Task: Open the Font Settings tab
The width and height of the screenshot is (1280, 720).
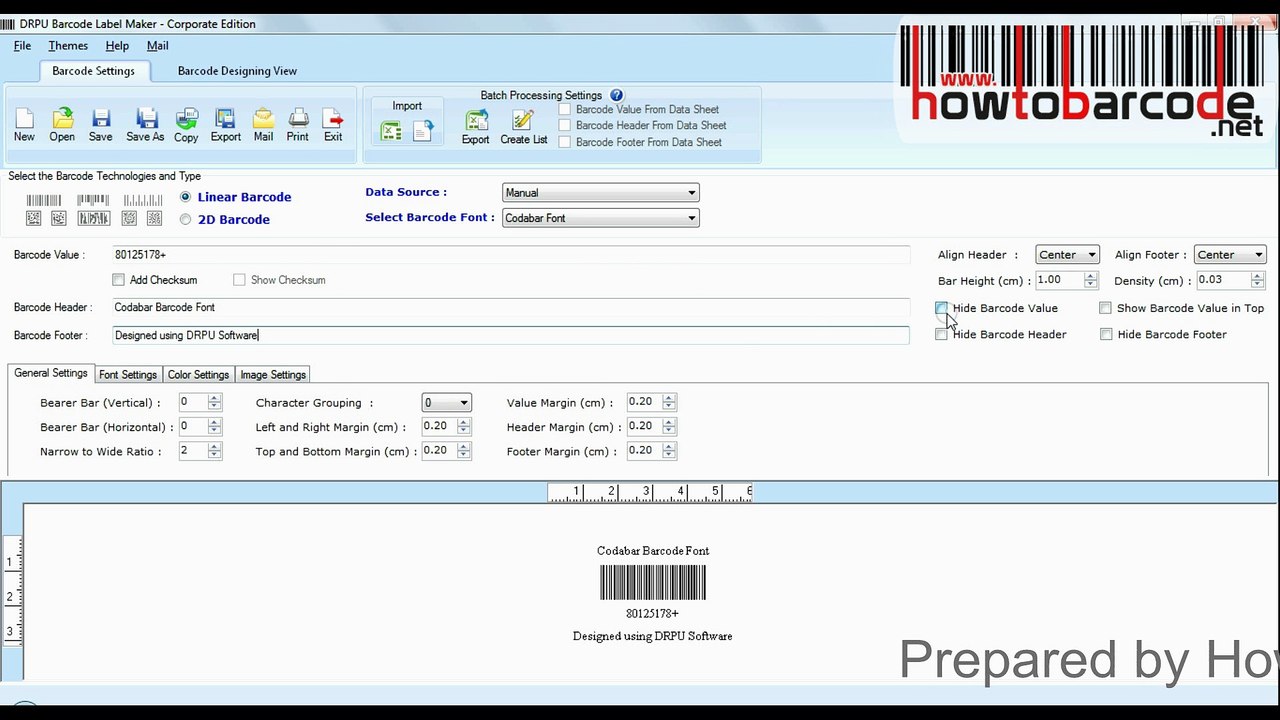Action: 128,375
